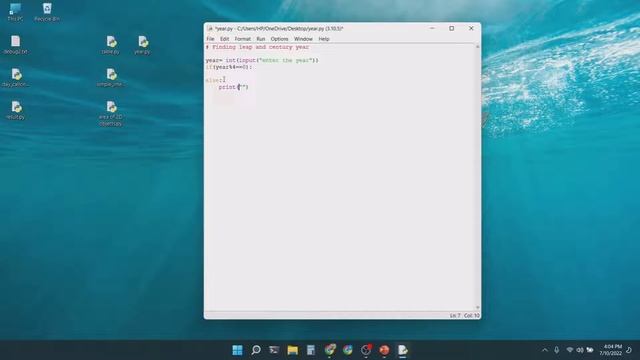The image size is (640, 360).
Task: Open the calculator-like app on taskbar
Action: tap(311, 350)
